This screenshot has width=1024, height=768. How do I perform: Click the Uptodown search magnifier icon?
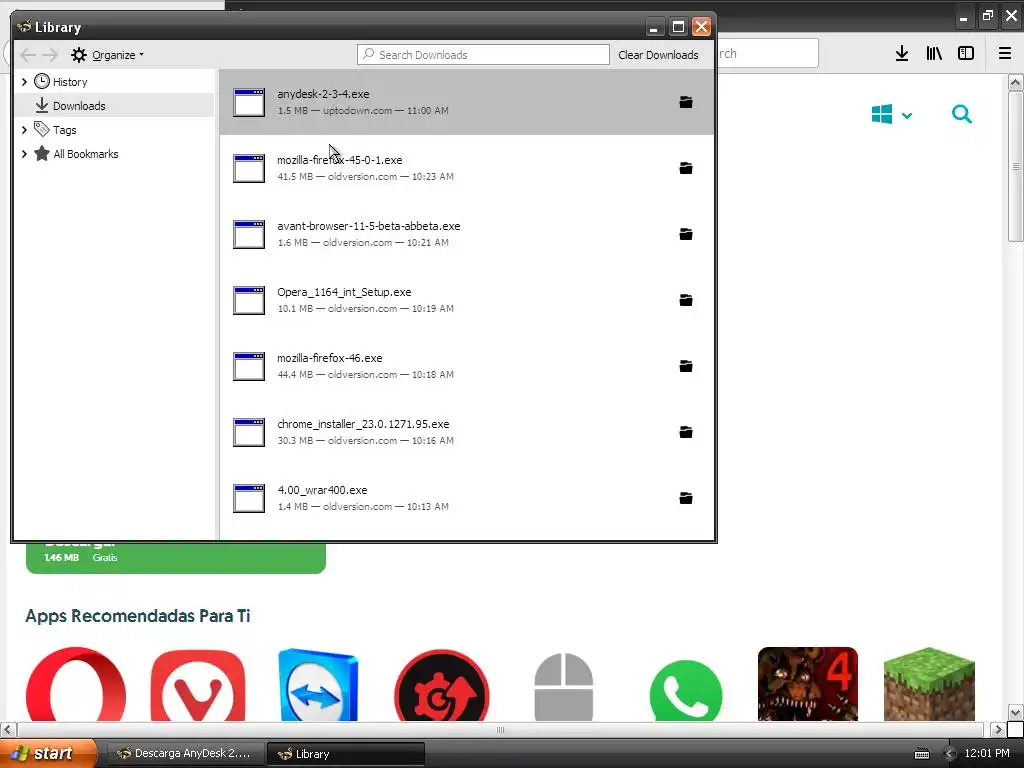961,115
